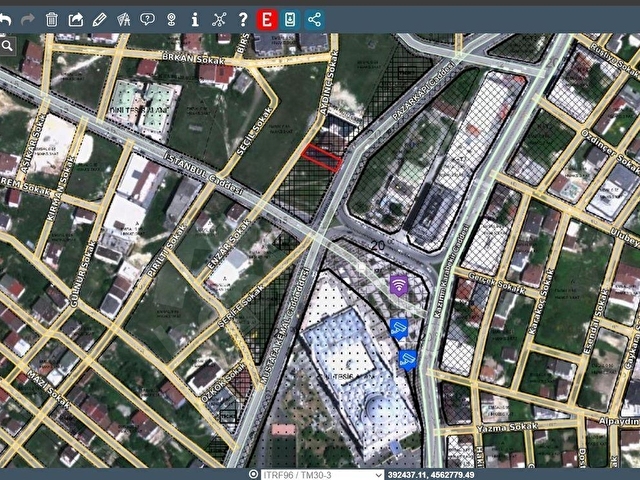Click the Yazma Sokak street label

[x=507, y=428]
